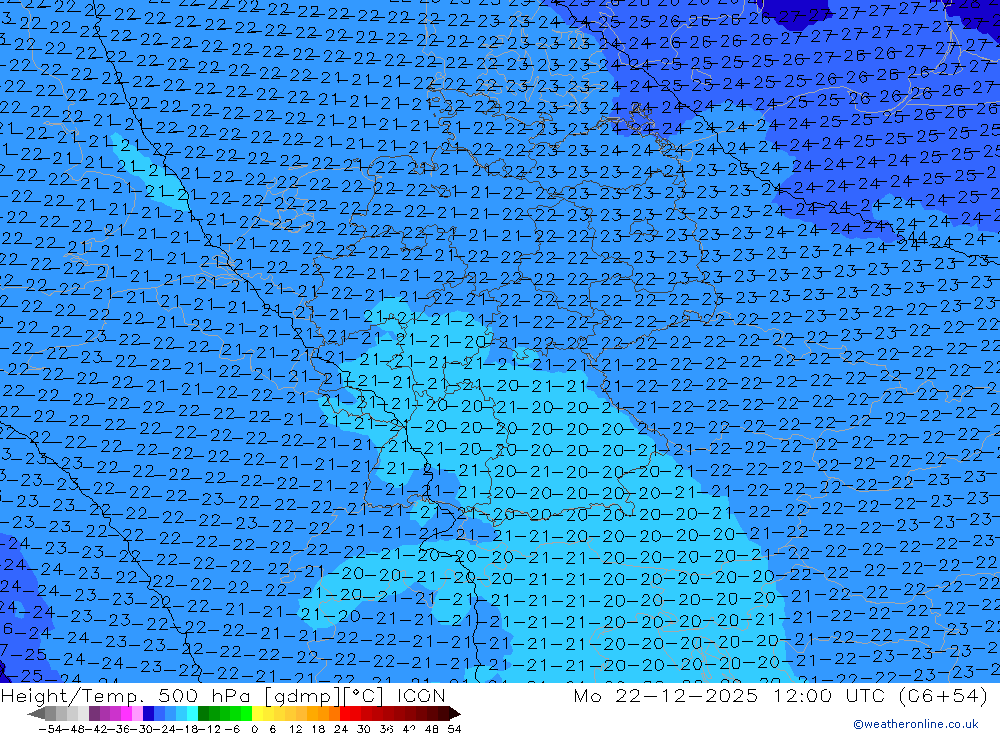1000x733 pixels.
Task: Select the cyan legend swatch above -18
Action: coord(192,713)
